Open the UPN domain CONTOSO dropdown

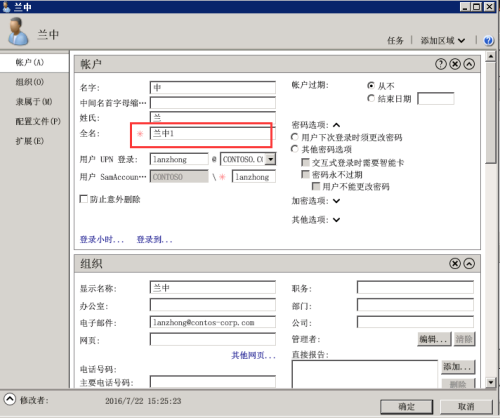(x=271, y=159)
